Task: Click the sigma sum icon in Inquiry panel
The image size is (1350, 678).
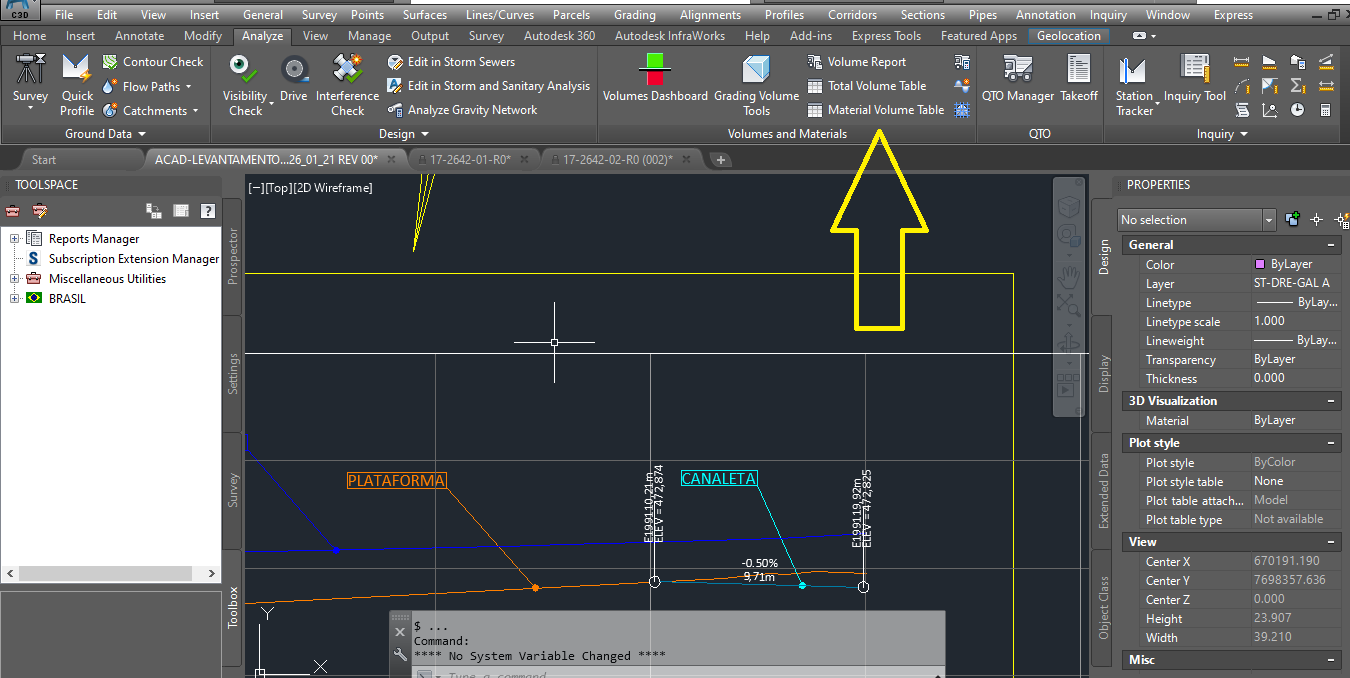Action: 1298,86
